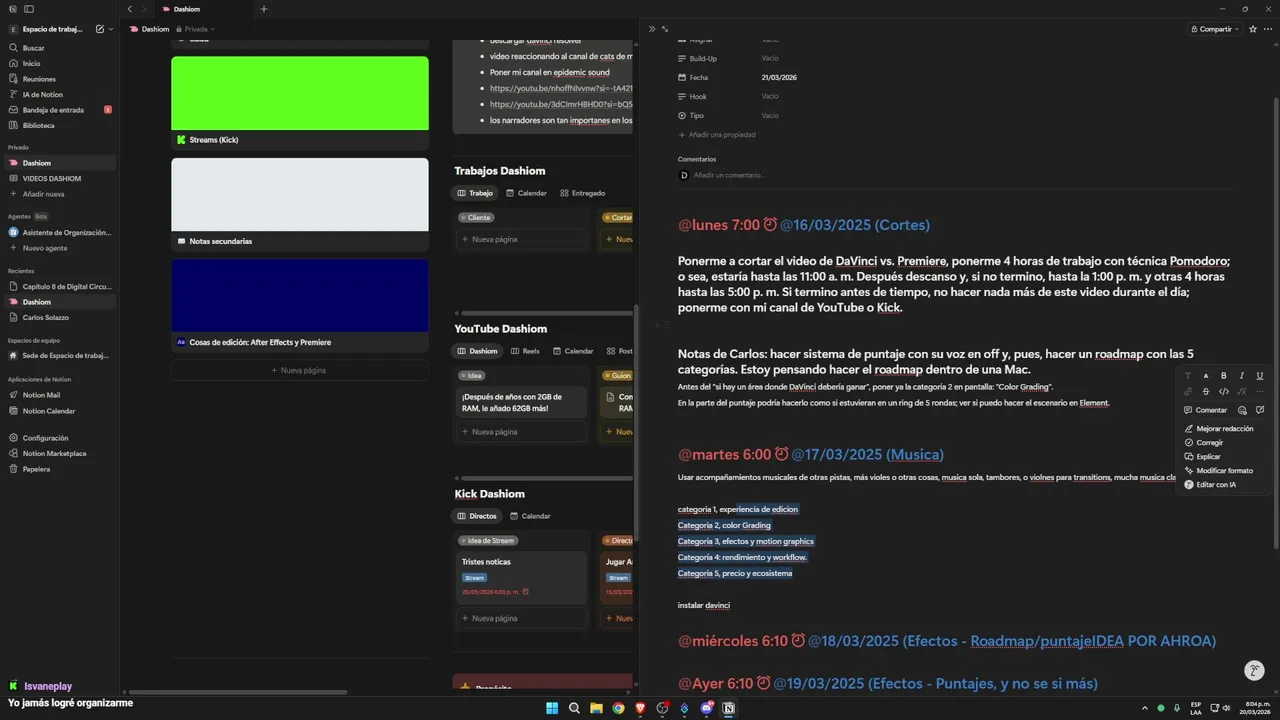Go back with the navigation arrow
1280x720 pixels.
tap(130, 9)
